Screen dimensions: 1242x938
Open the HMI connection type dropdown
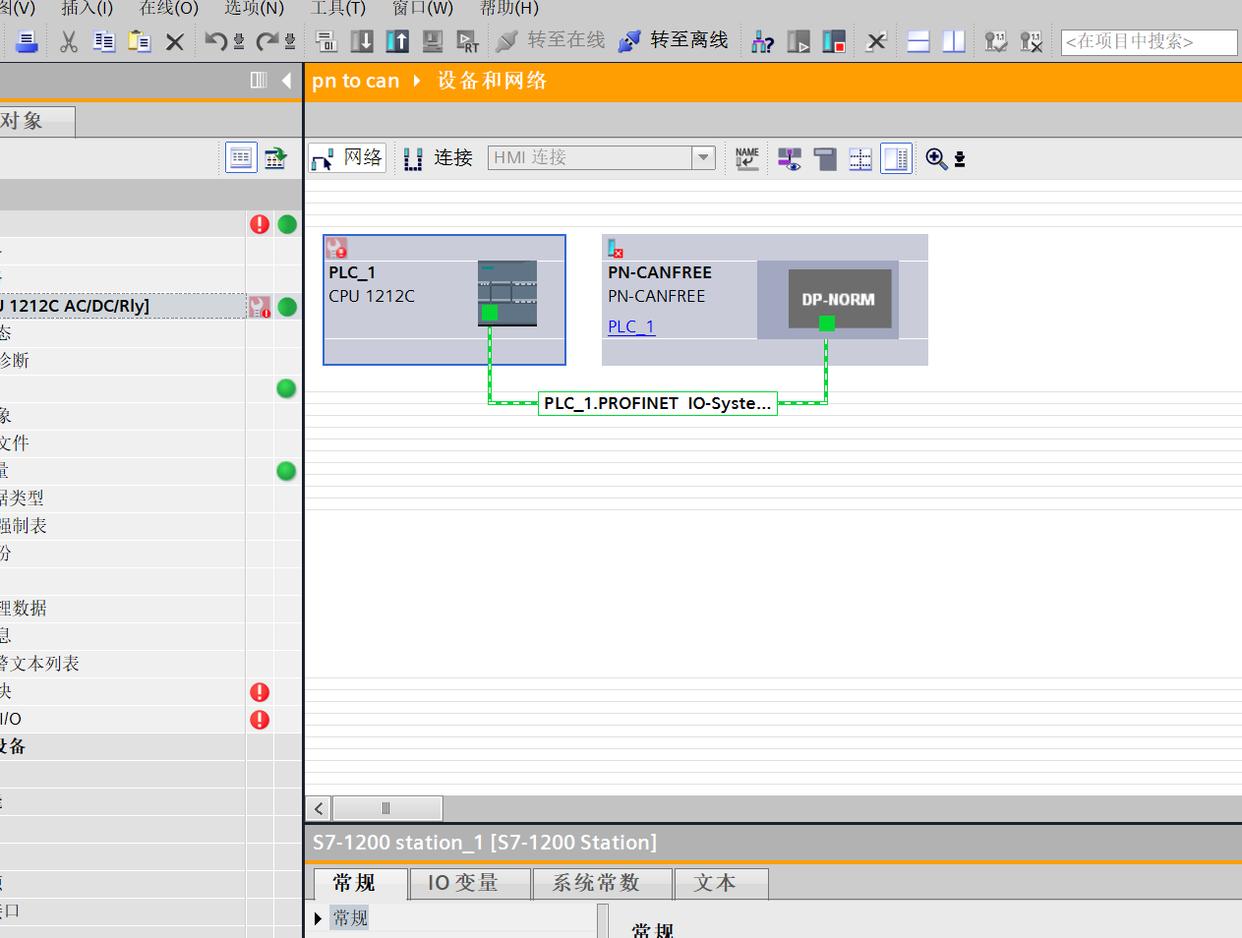point(703,158)
